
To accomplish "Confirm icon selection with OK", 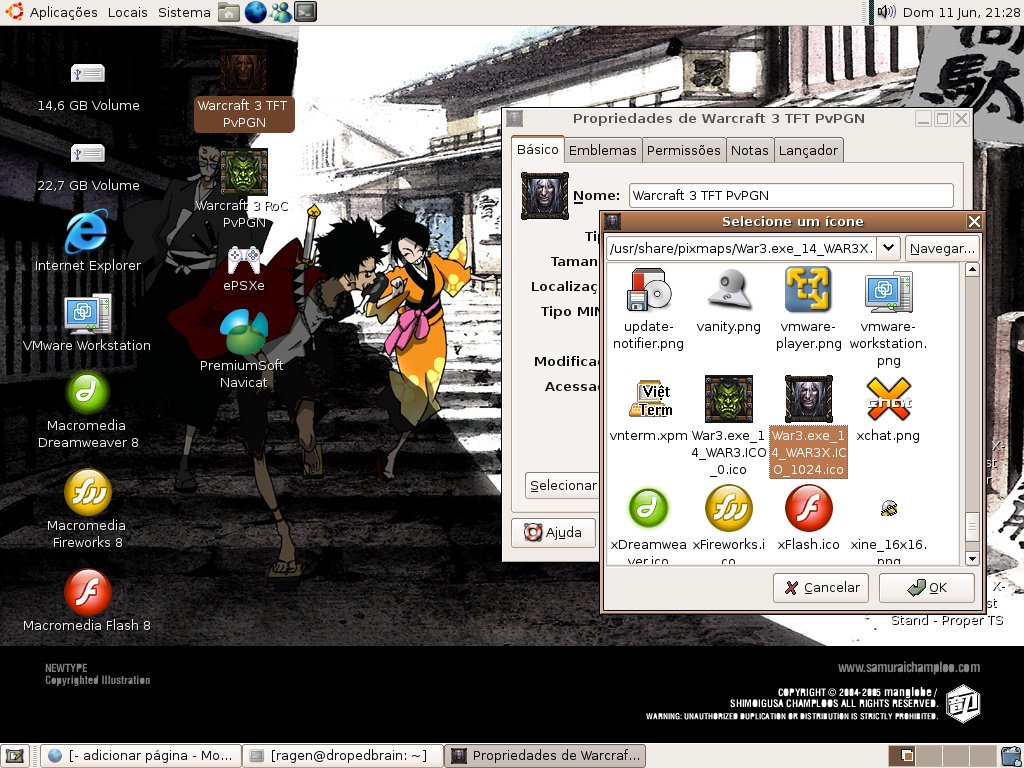I will tap(926, 587).
